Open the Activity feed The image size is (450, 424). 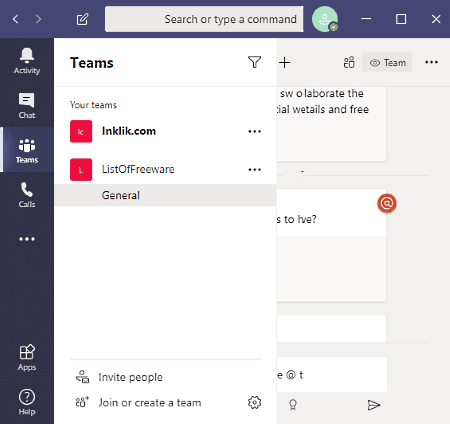click(x=27, y=61)
